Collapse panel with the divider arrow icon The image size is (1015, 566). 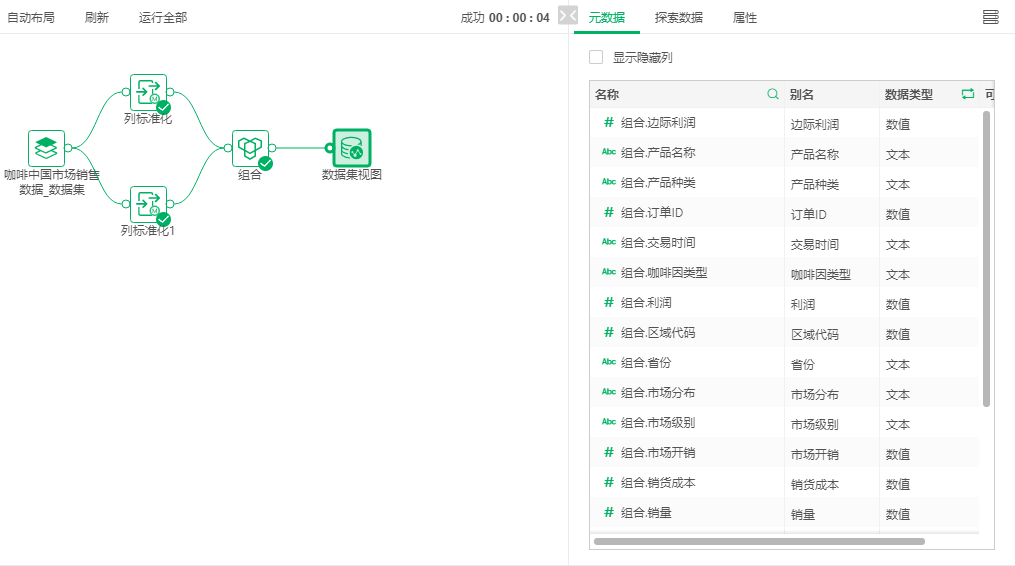tap(567, 16)
